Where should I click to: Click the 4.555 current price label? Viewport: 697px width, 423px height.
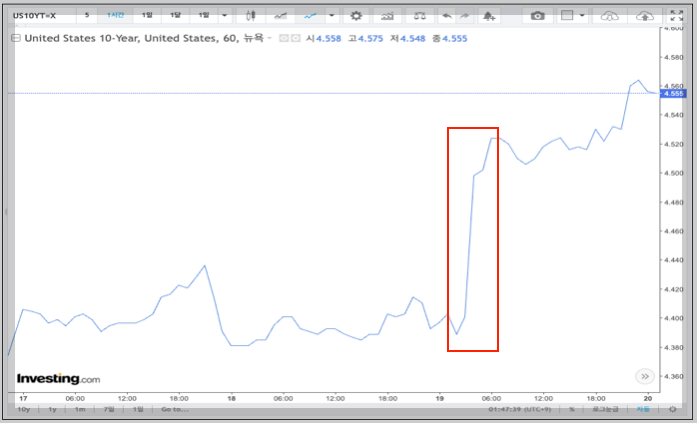coord(673,94)
